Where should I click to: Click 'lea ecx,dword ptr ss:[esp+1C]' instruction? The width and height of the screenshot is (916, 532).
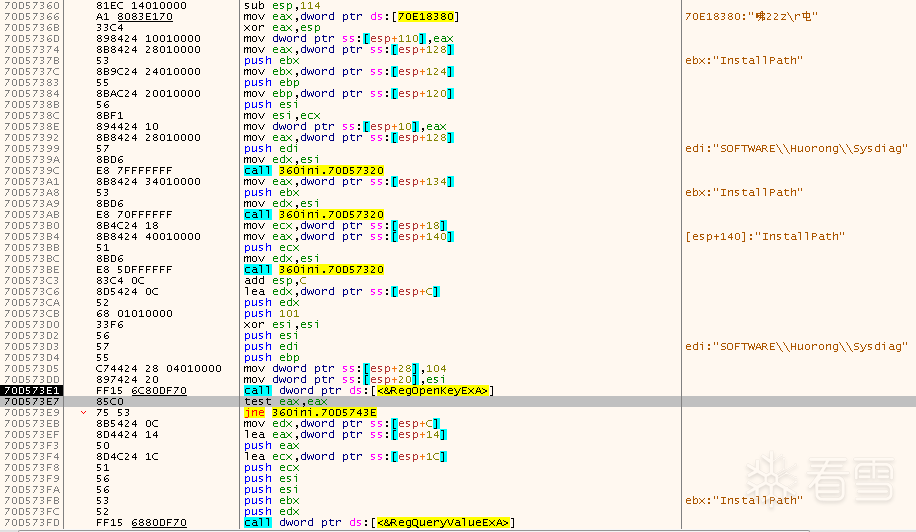345,457
